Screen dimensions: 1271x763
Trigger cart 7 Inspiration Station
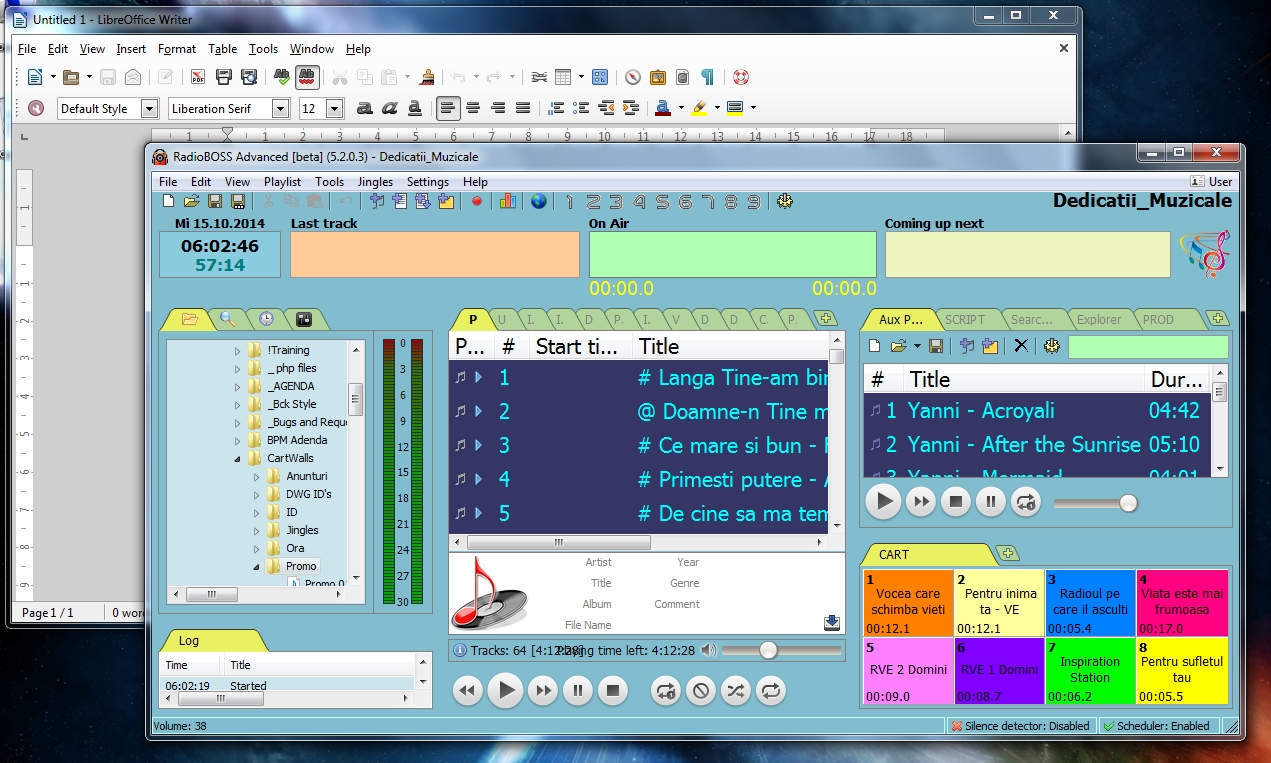[1090, 671]
